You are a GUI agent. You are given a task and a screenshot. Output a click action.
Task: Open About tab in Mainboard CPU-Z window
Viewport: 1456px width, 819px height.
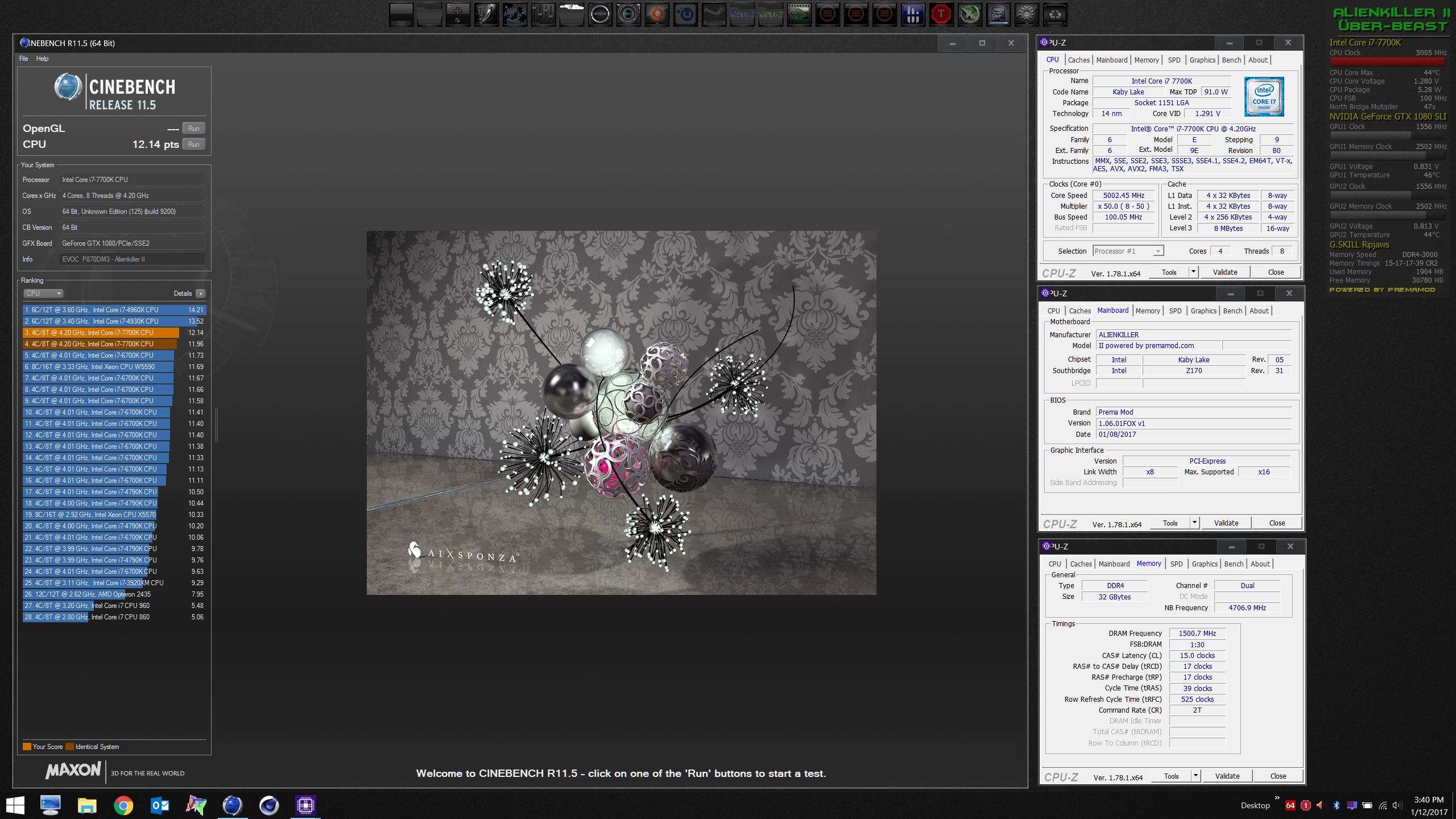click(1259, 311)
